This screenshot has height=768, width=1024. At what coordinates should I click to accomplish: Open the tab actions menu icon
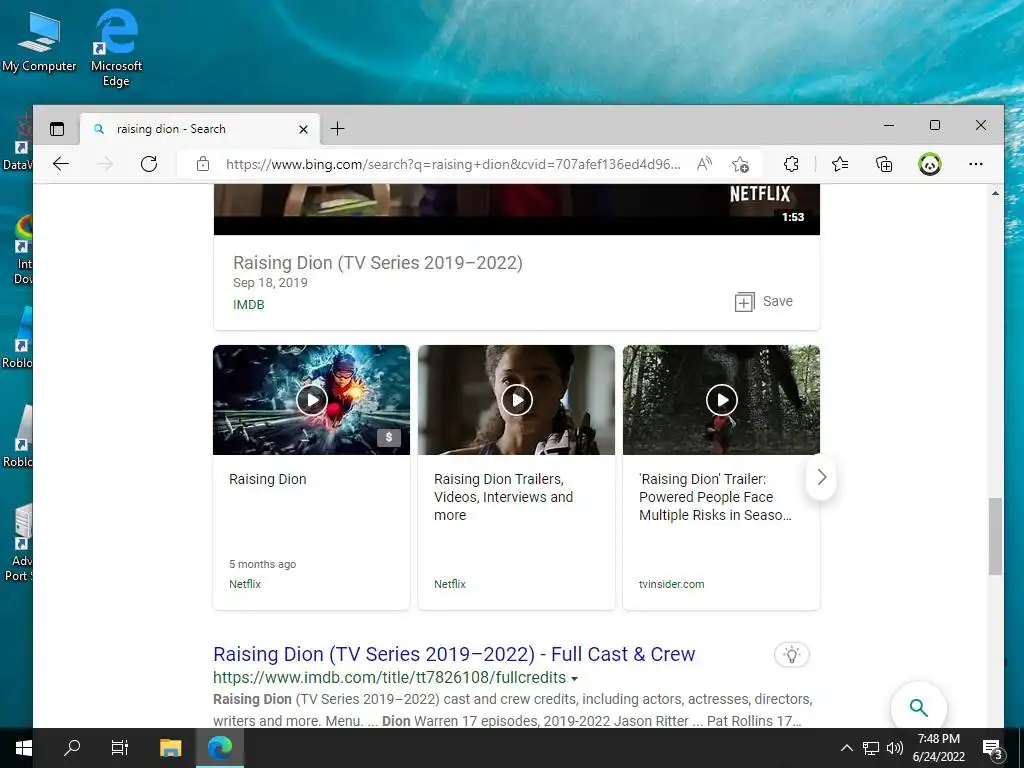click(x=57, y=129)
